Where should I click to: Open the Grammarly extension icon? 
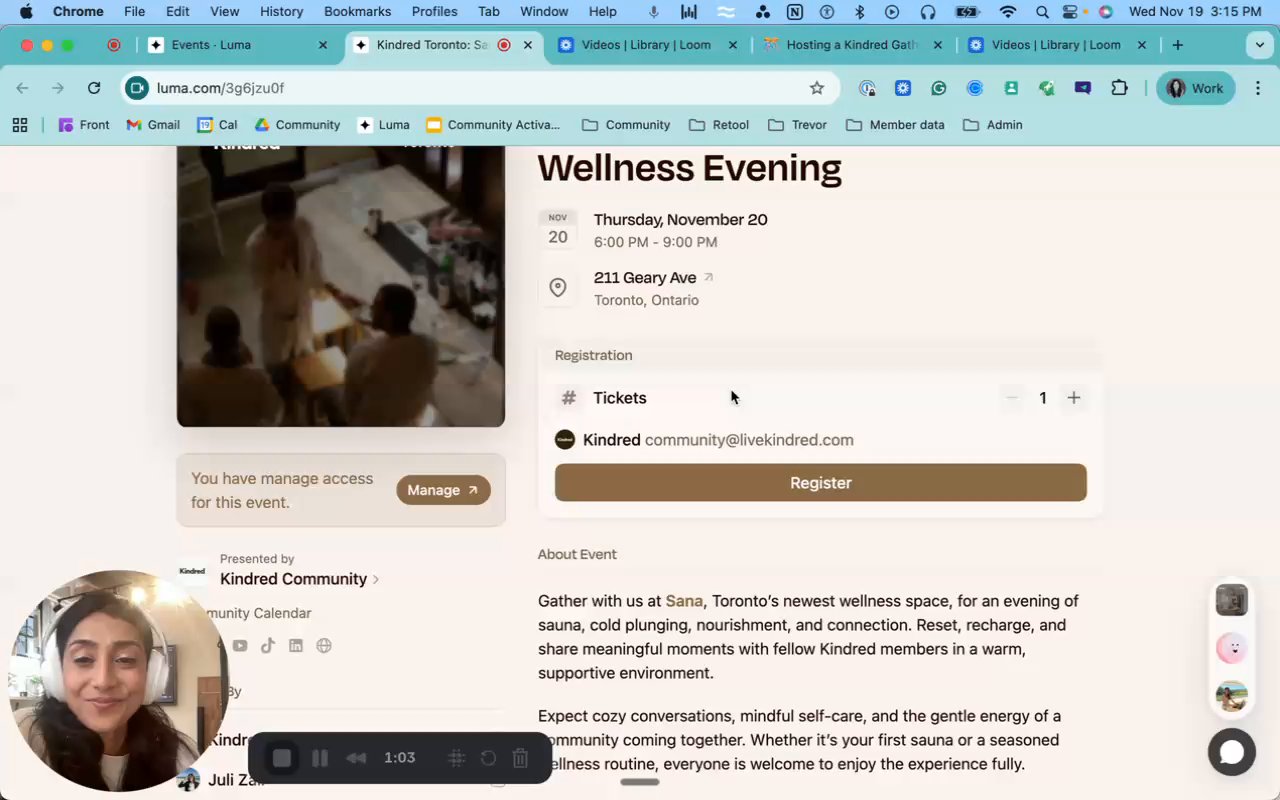pyautogui.click(x=938, y=88)
